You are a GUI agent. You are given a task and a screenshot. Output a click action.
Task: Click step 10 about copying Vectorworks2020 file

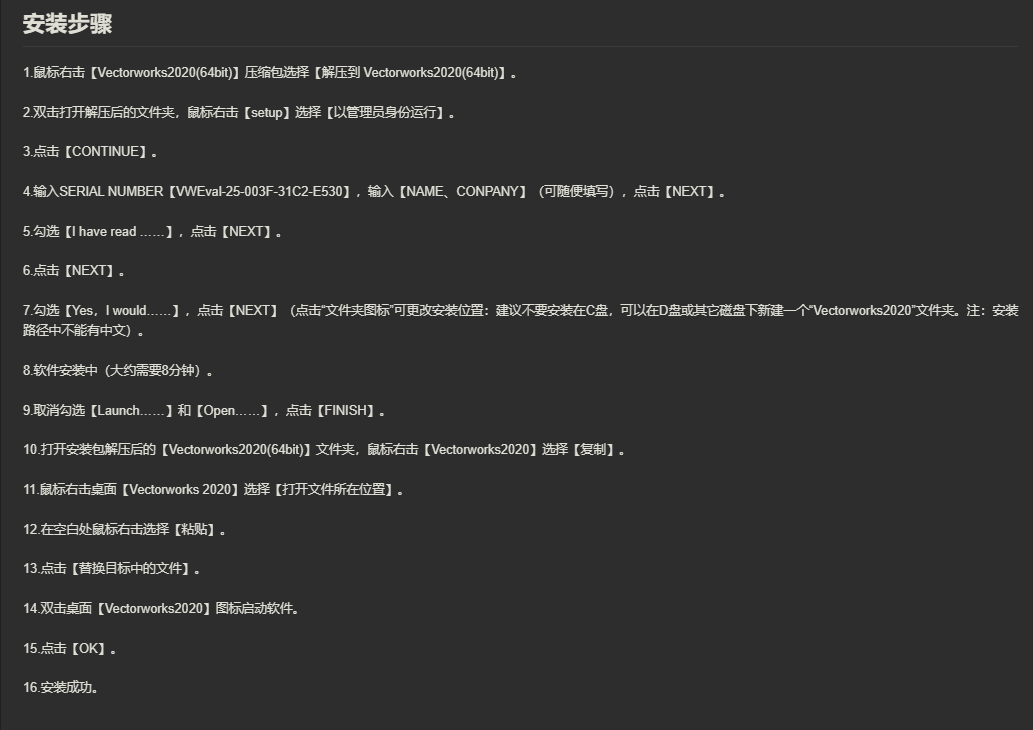tap(323, 449)
